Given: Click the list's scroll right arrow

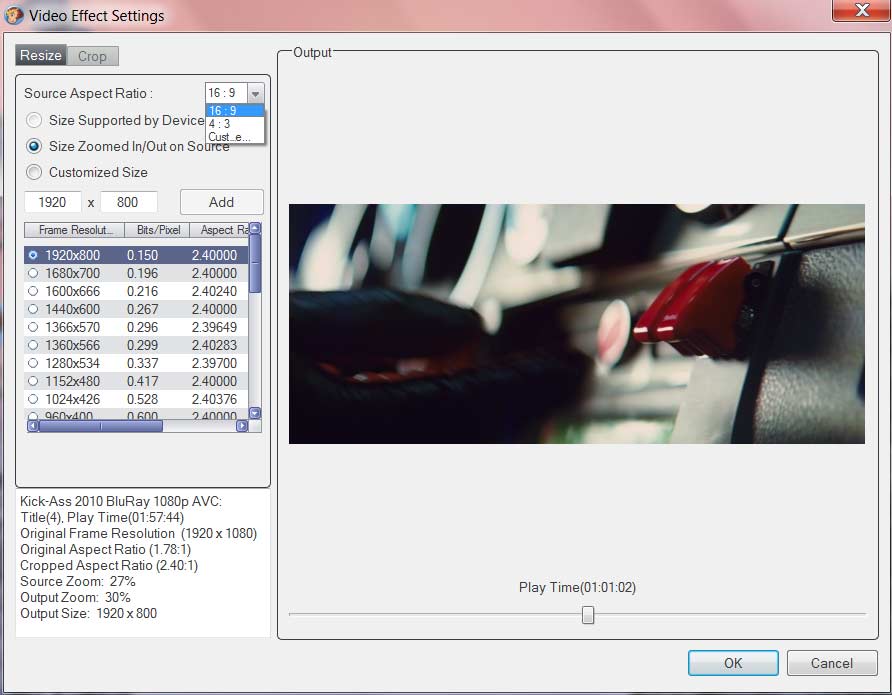Looking at the screenshot, I should coord(242,426).
